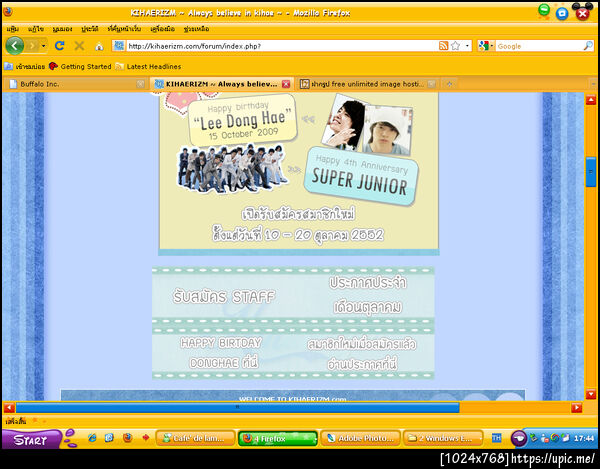Close the image hosting tab
This screenshot has height=469, width=600.
(431, 84)
